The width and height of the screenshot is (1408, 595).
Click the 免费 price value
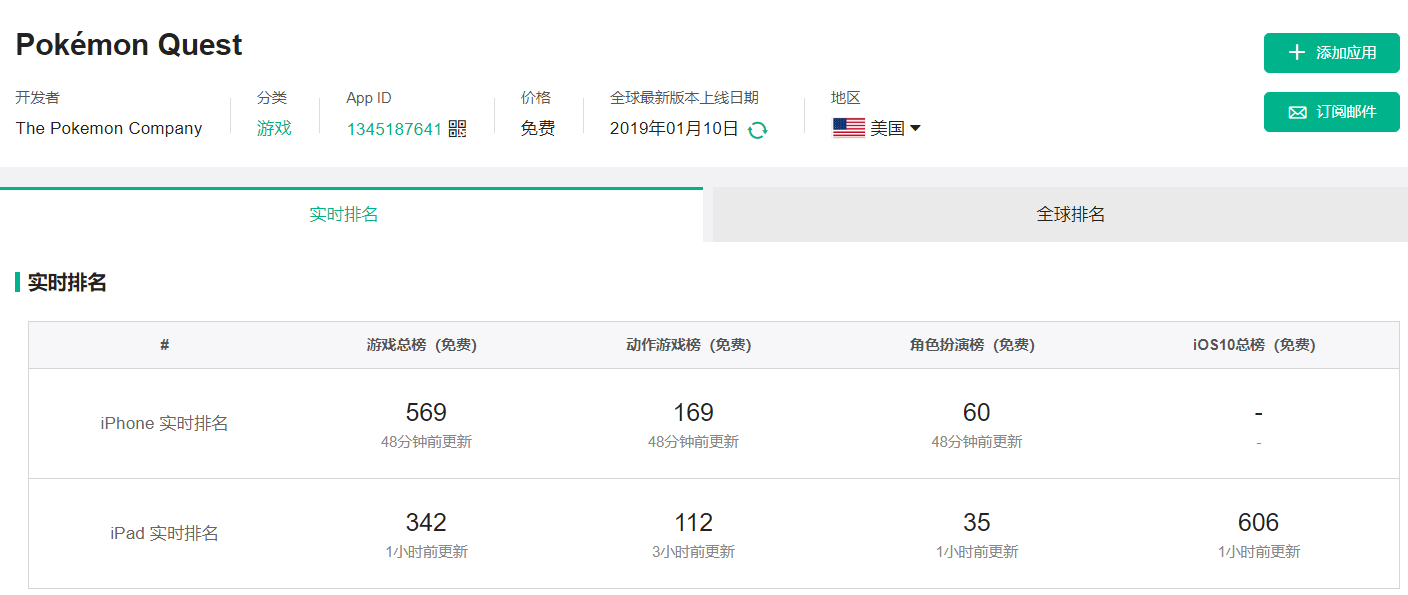538,128
